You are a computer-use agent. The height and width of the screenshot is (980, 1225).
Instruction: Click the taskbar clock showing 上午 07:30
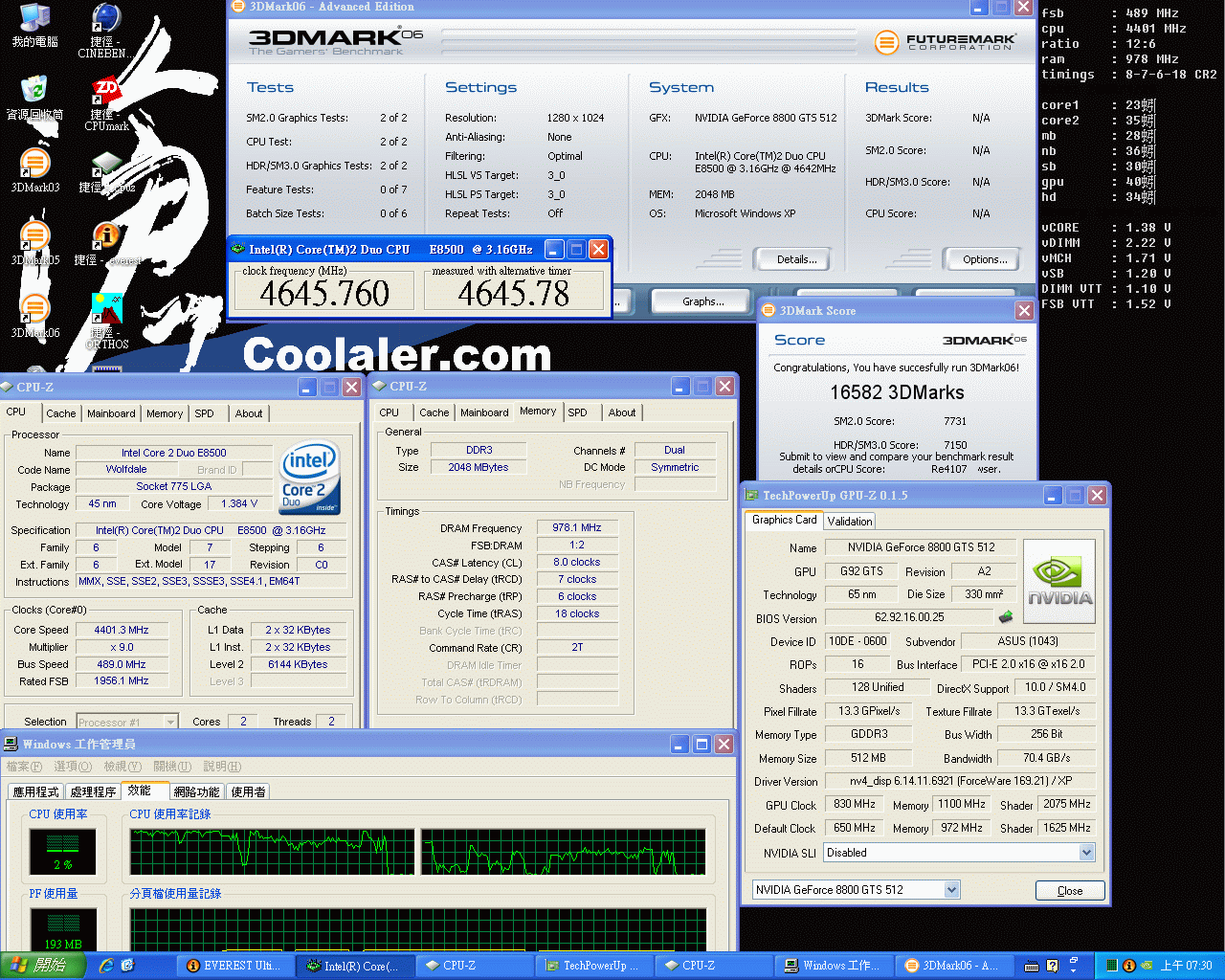point(1186,966)
